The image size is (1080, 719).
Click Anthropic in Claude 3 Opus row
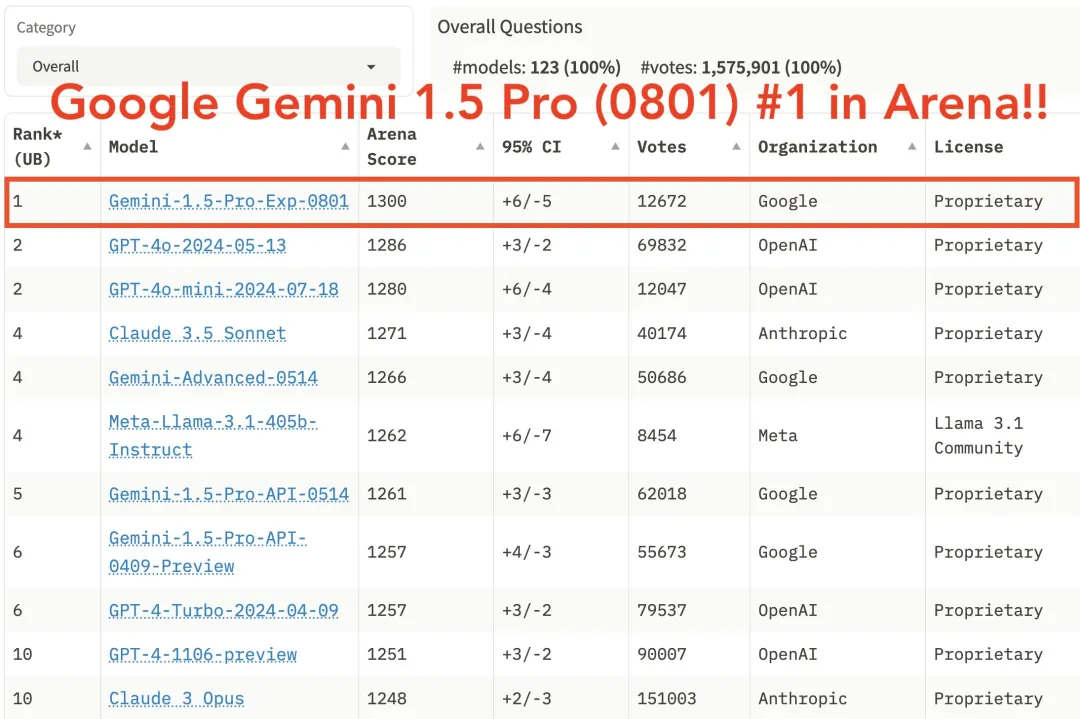(802, 698)
